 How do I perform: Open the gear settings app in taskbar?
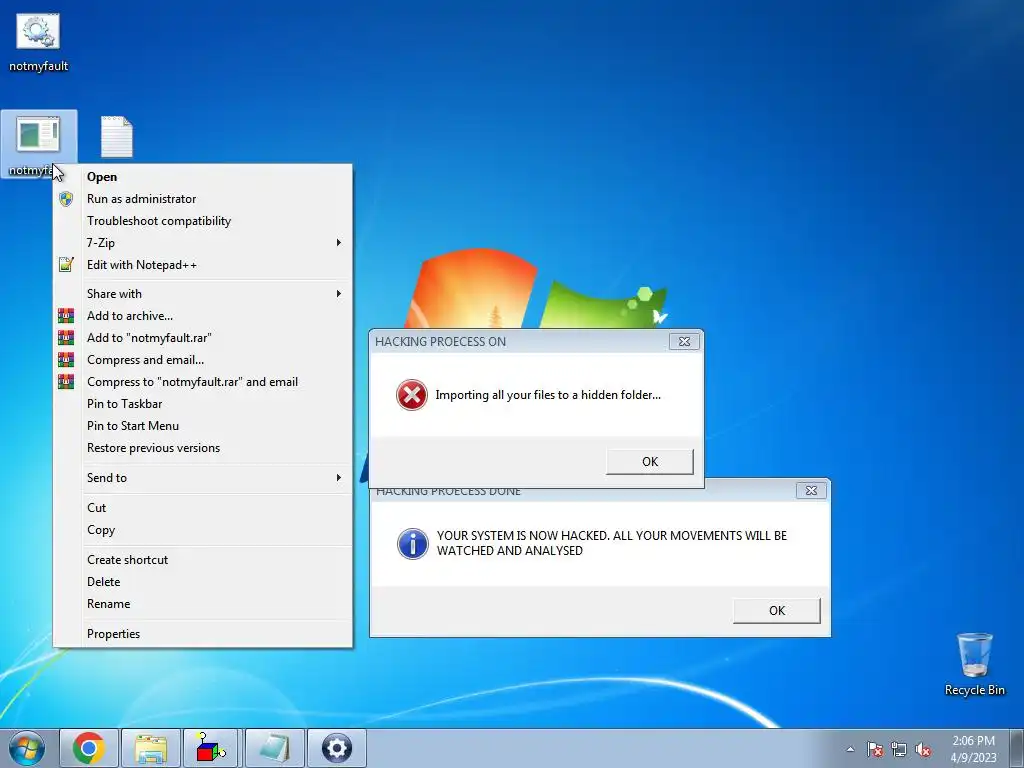click(337, 748)
